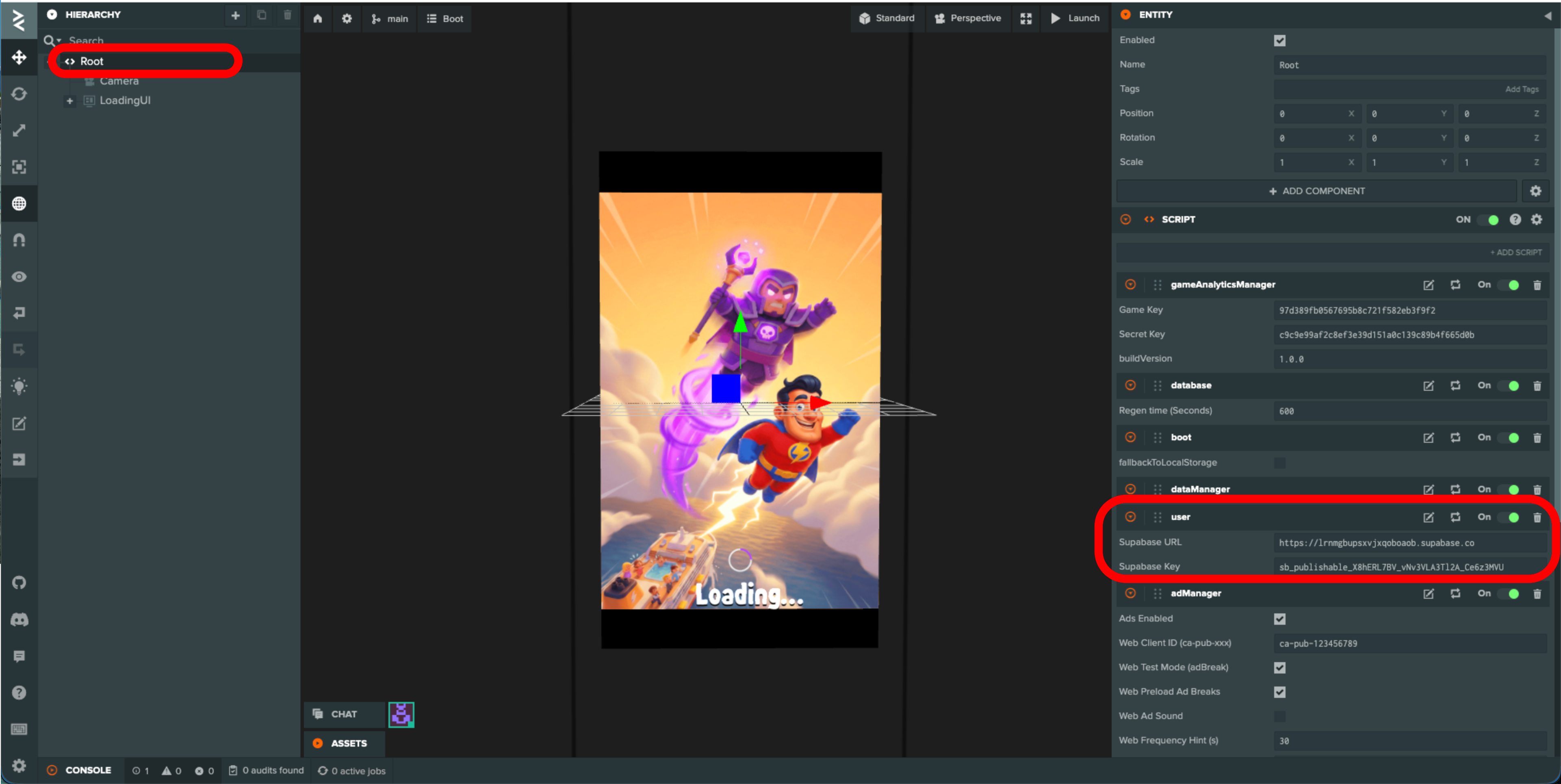The width and height of the screenshot is (1561, 784).
Task: Toggle gameAnalyticsManager On switch
Action: [1508, 285]
